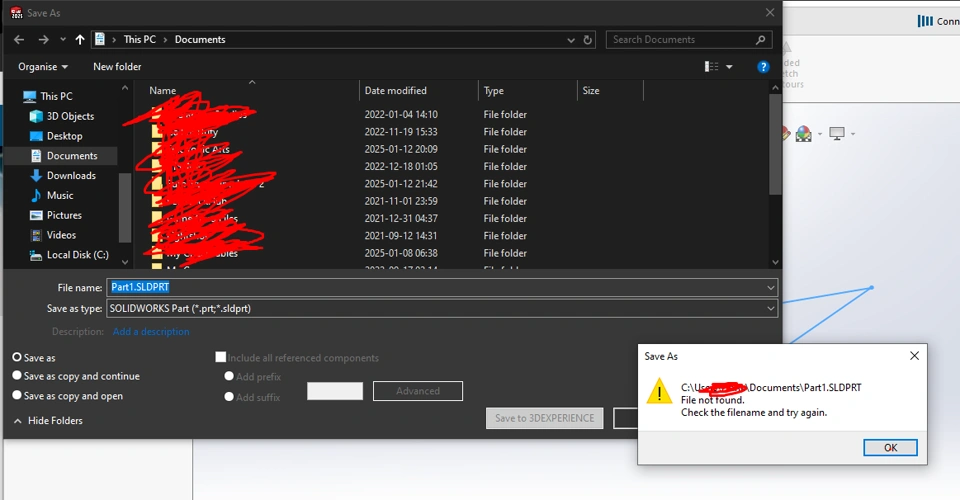The width and height of the screenshot is (960, 500).
Task: Click the Advanced button
Action: click(x=418, y=391)
